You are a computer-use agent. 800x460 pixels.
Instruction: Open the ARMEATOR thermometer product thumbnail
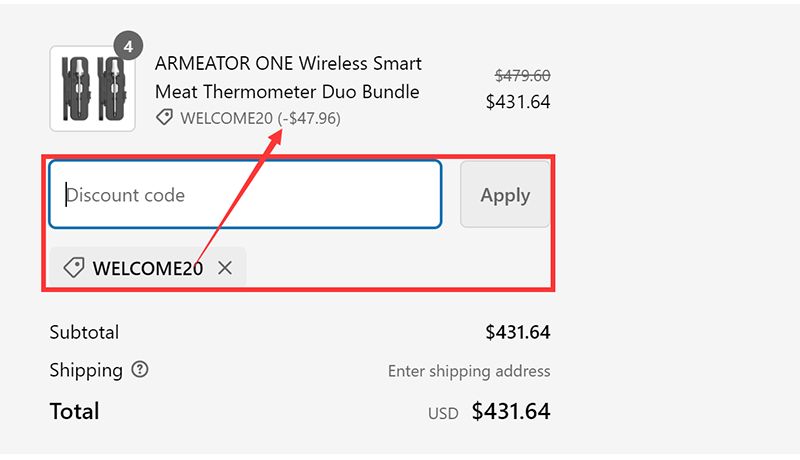92,88
